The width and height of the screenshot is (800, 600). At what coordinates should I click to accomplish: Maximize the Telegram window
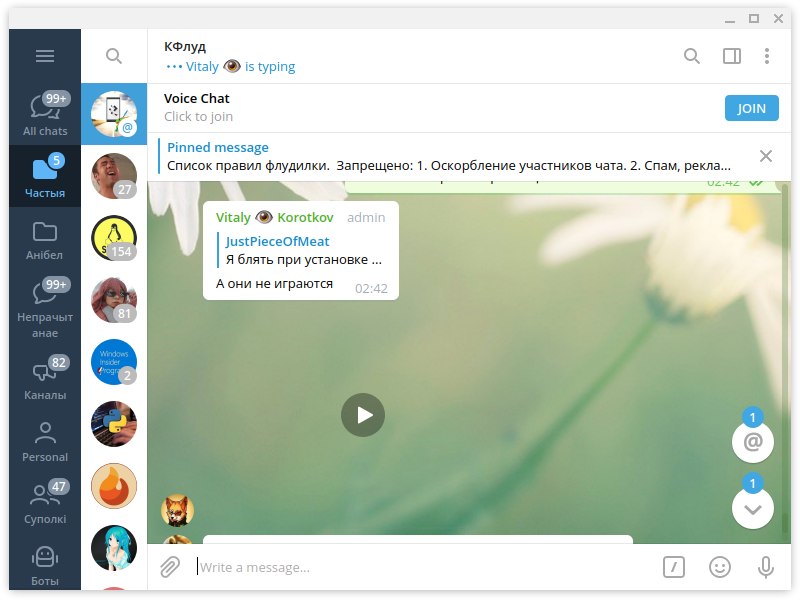click(x=754, y=19)
